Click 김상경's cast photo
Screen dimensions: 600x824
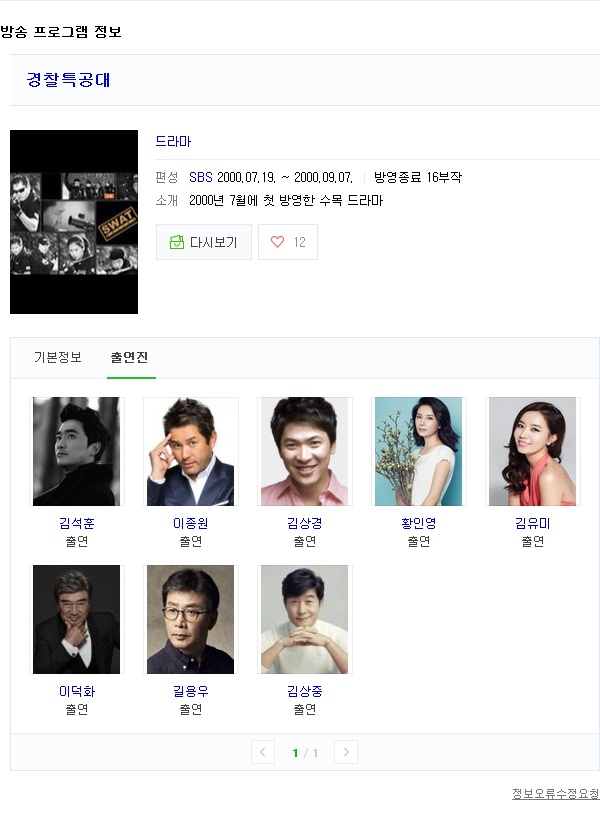click(x=305, y=452)
